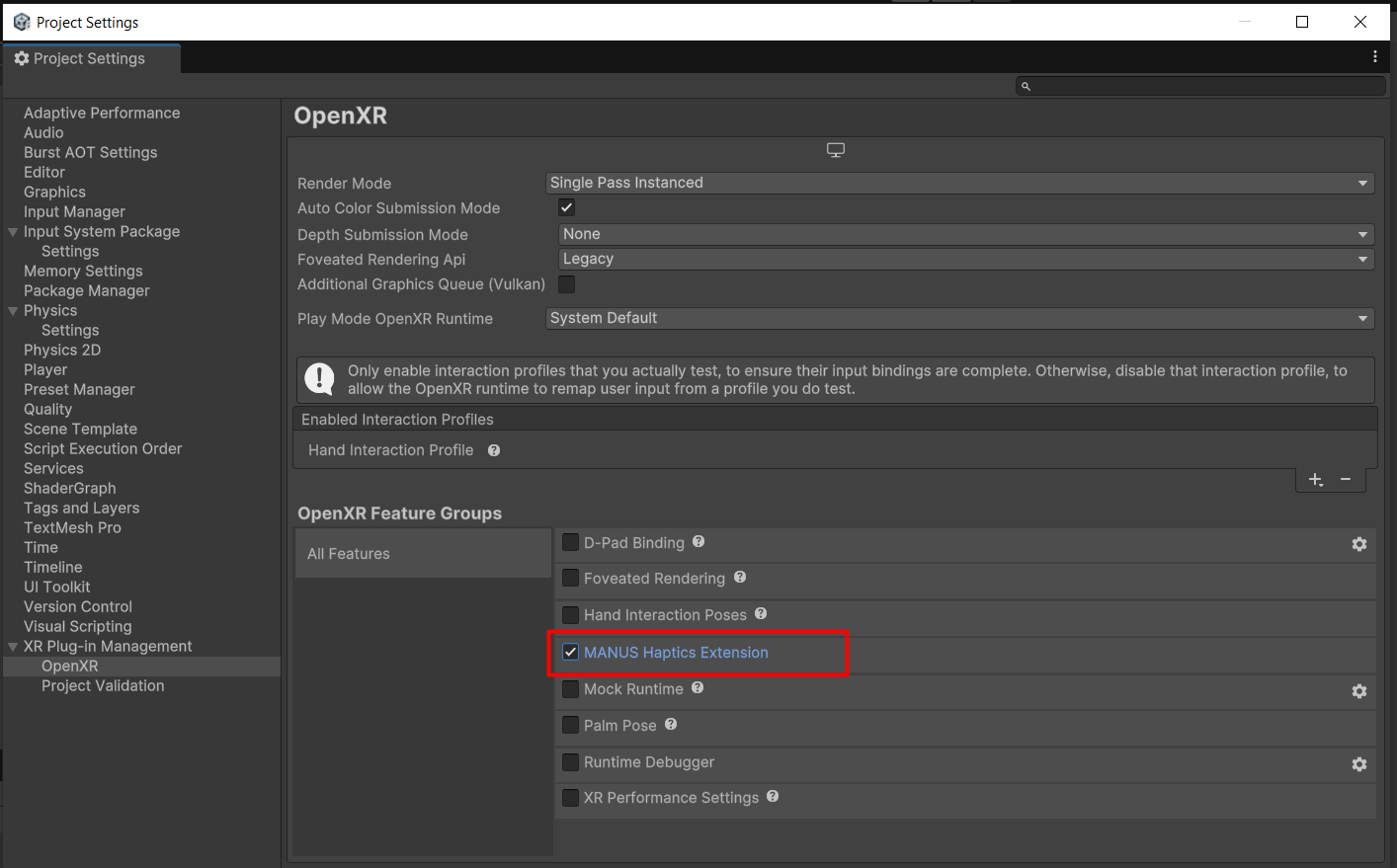
Task: Open the three-dot window options menu
Action: [1374, 57]
